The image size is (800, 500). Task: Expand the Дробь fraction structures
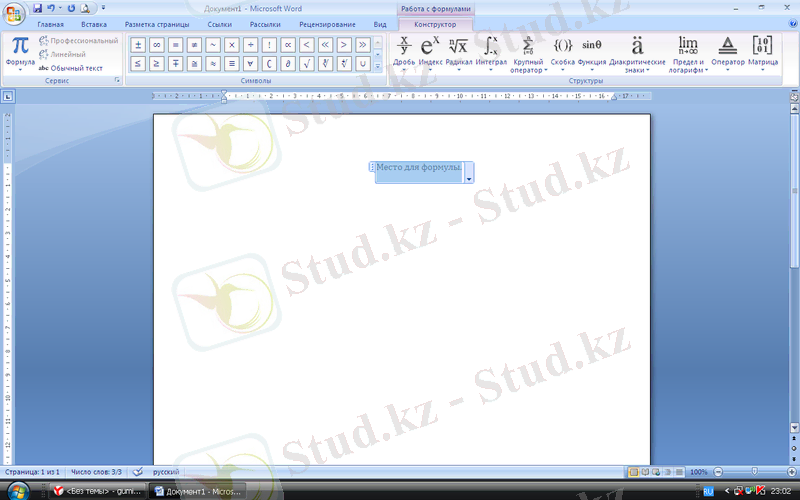(x=404, y=54)
